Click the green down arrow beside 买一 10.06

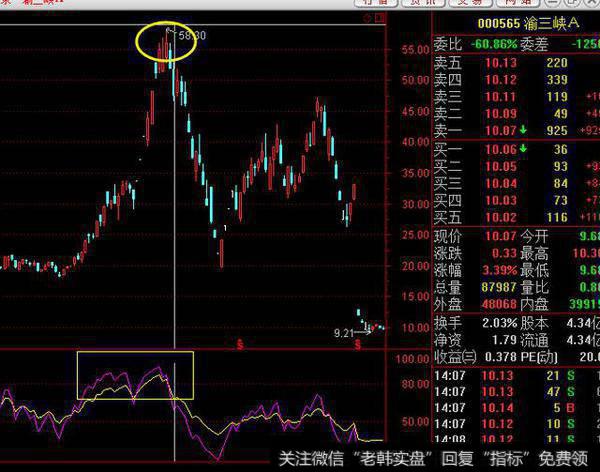tap(523, 149)
